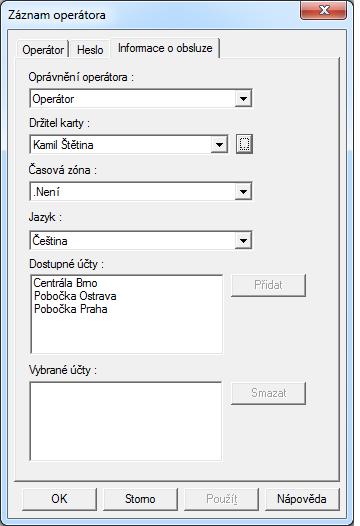Select Pobočka Praha in available accounts

click(x=70, y=309)
